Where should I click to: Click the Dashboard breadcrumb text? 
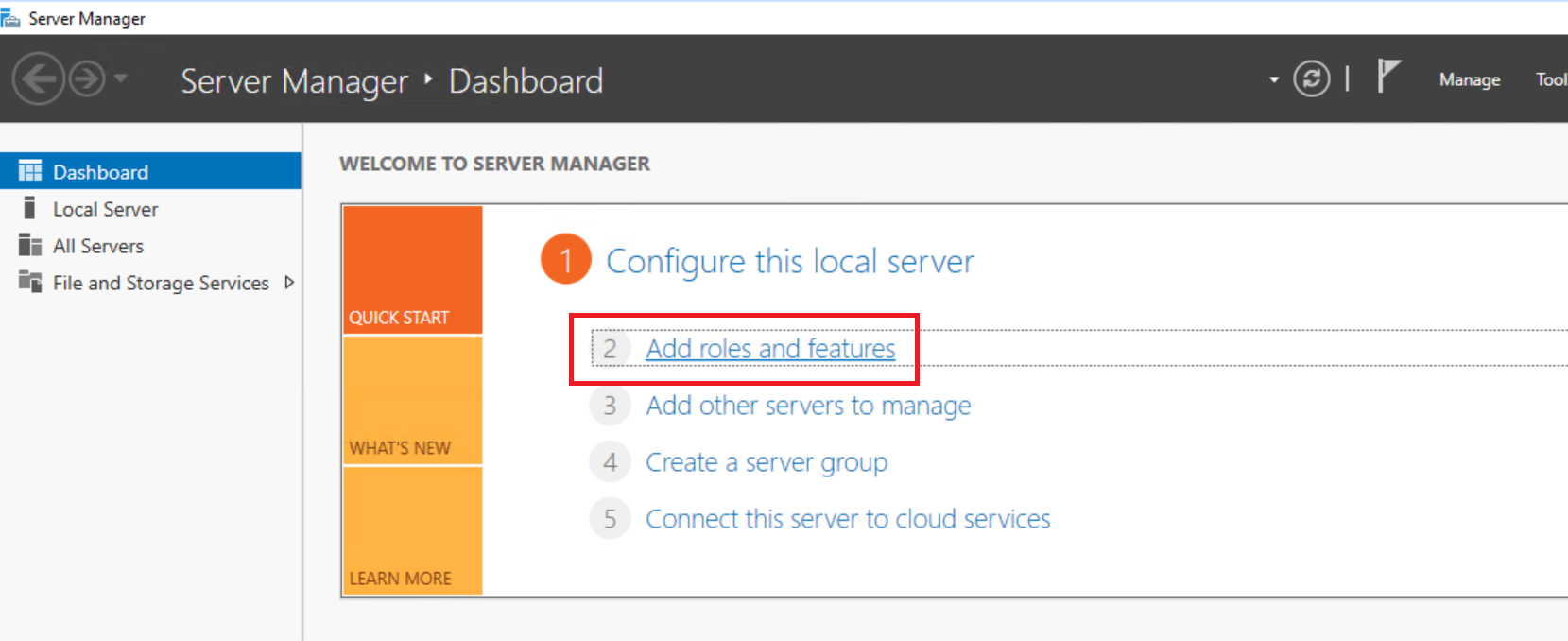pos(526,81)
